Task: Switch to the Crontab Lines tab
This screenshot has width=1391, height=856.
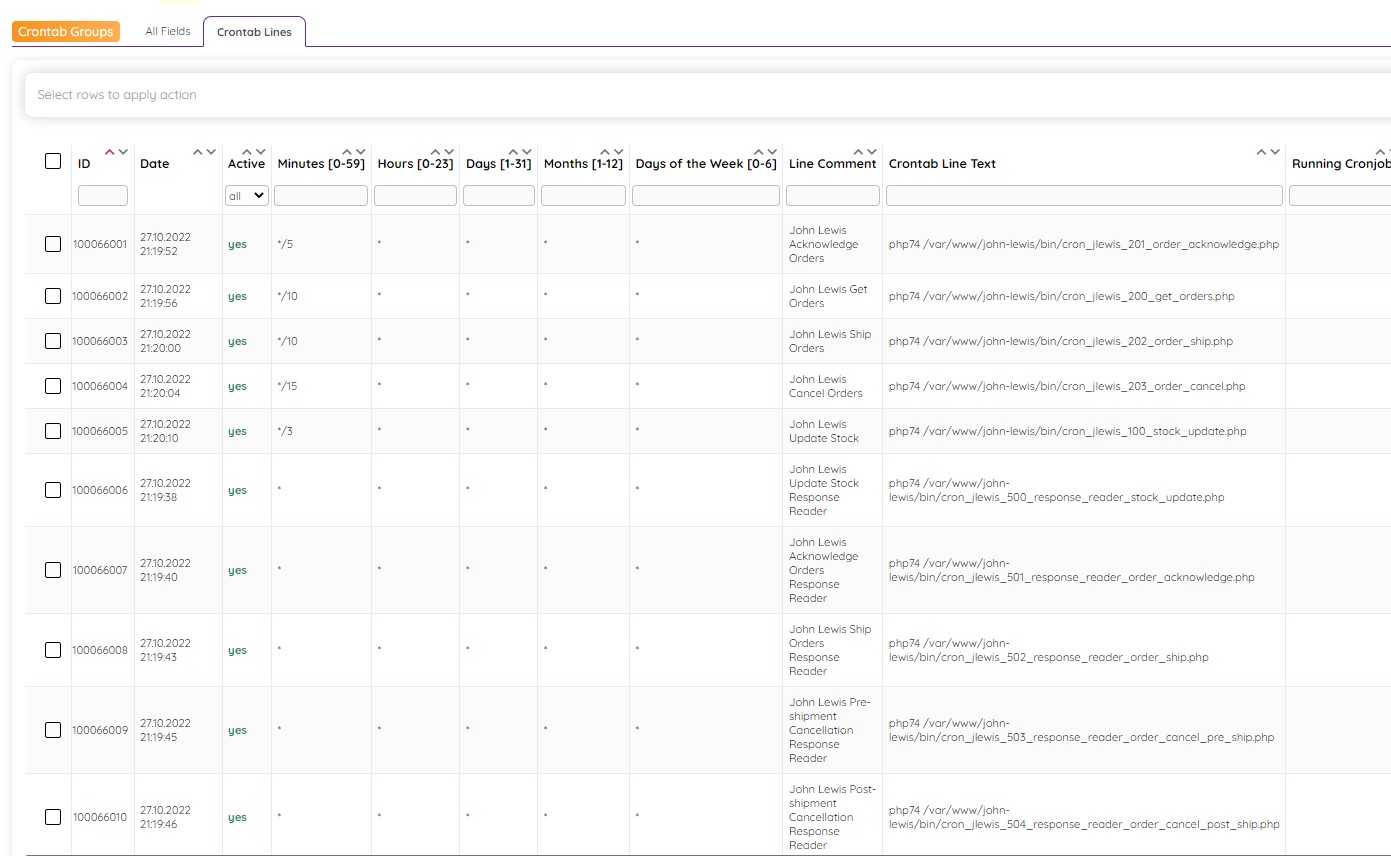Action: point(254,32)
